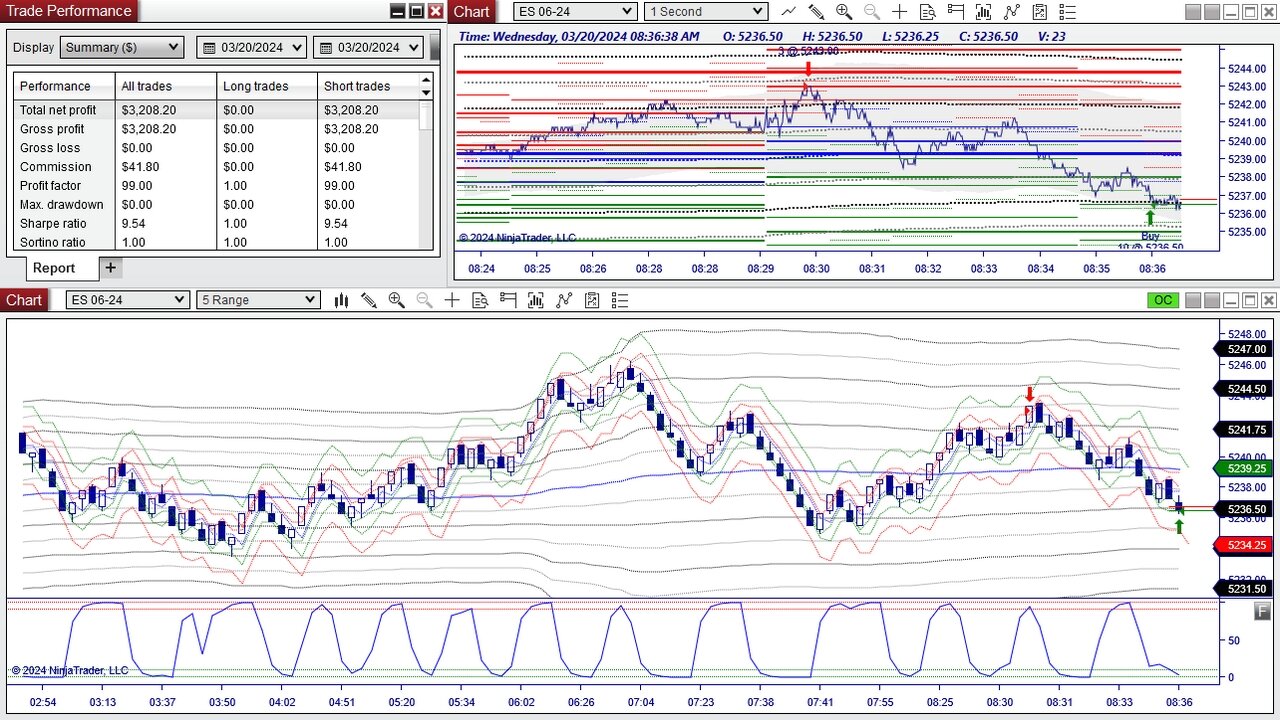This screenshot has height=720, width=1280.
Task: Click Long trades column header
Action: [x=267, y=86]
